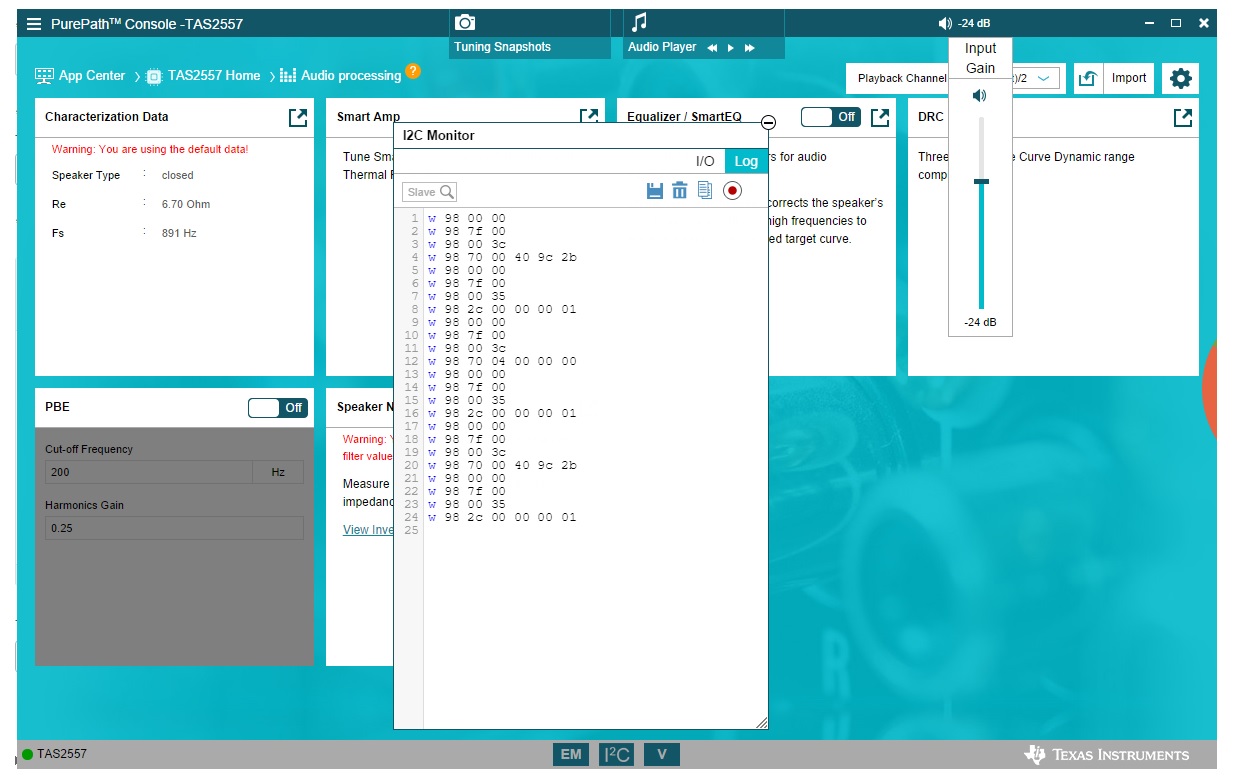This screenshot has height=779, width=1239.
Task: Click the I2C Monitor title bar
Action: click(580, 135)
